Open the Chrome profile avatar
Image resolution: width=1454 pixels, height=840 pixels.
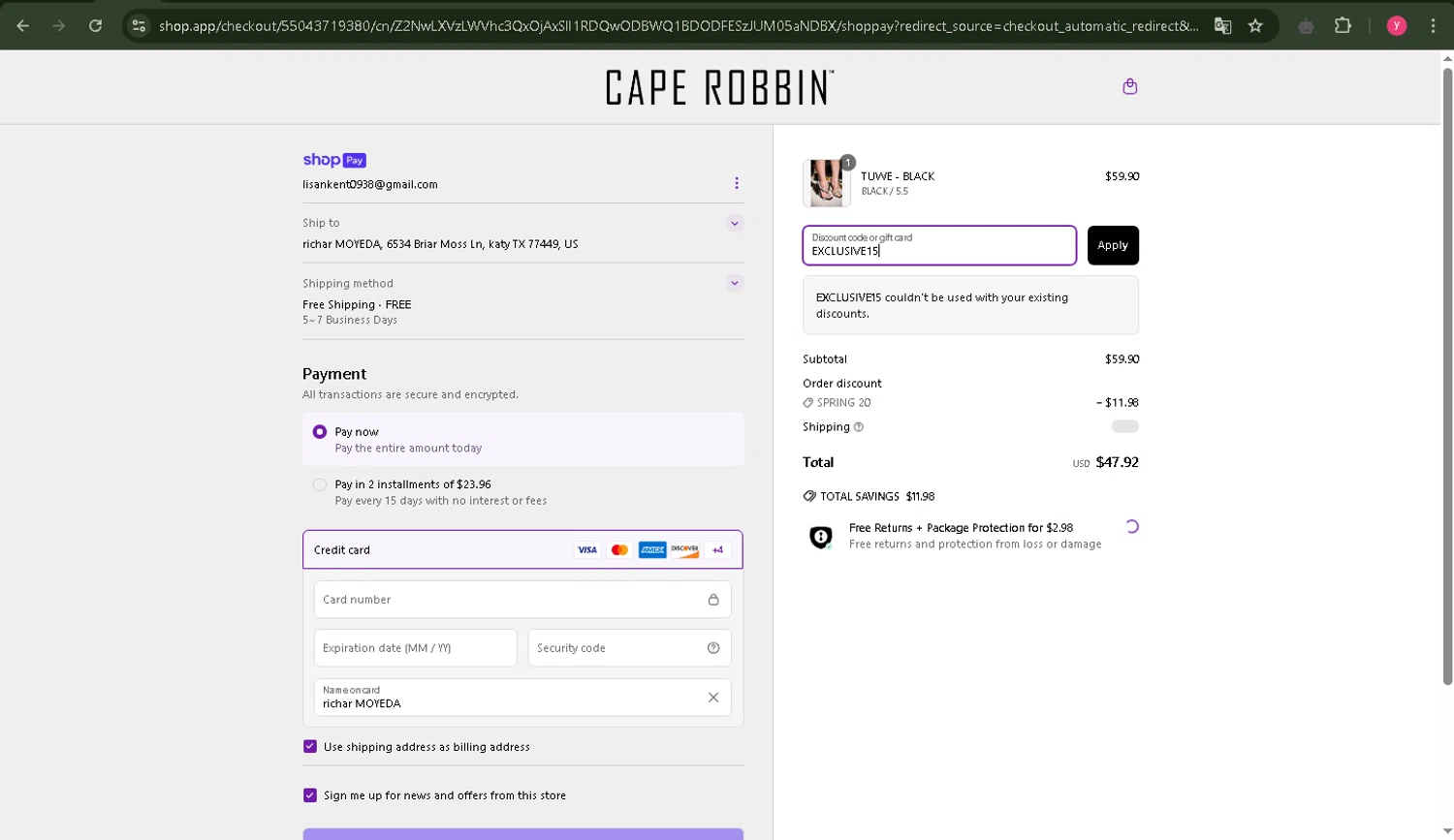1397,26
